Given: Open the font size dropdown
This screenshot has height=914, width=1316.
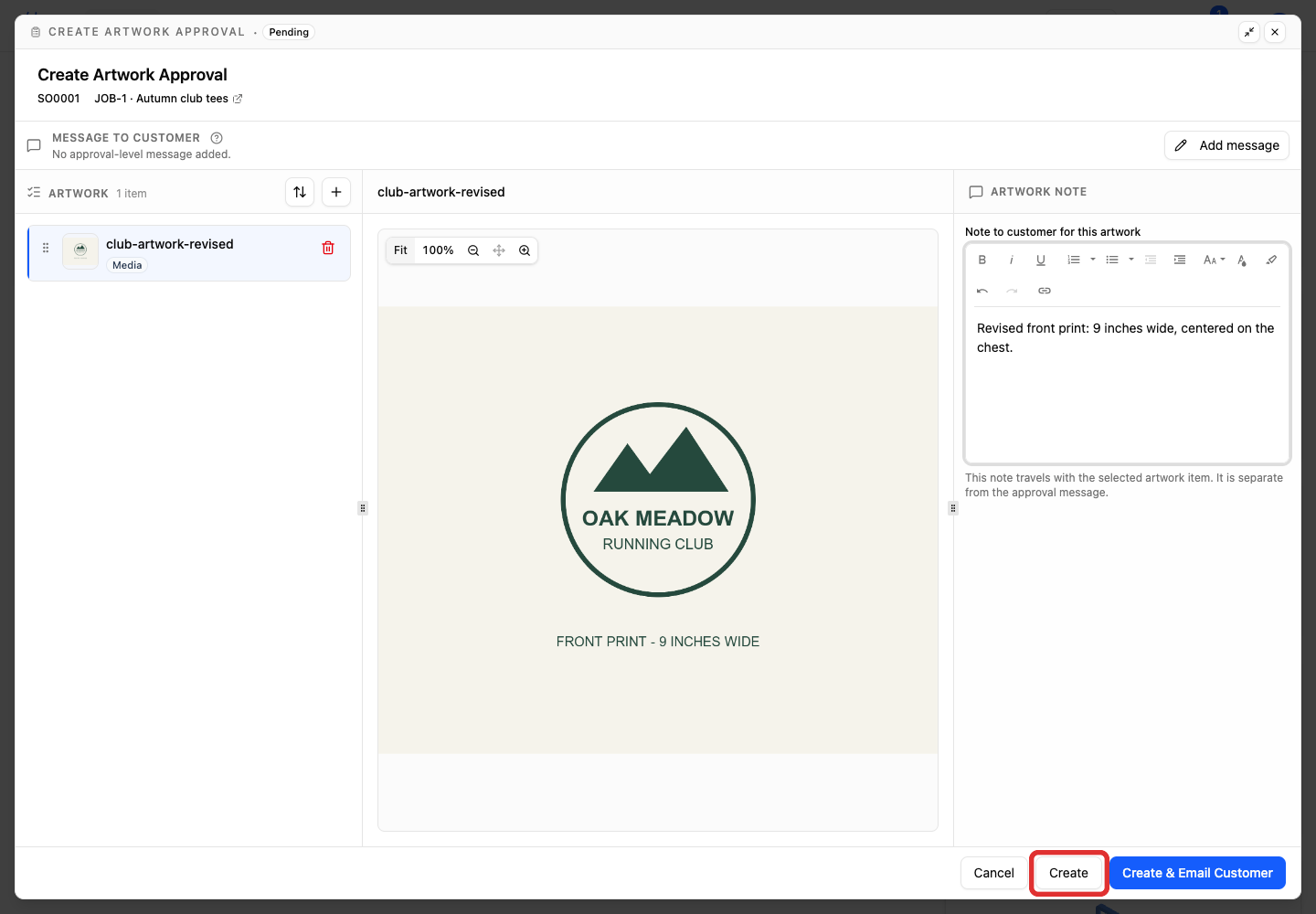Looking at the screenshot, I should point(1214,260).
